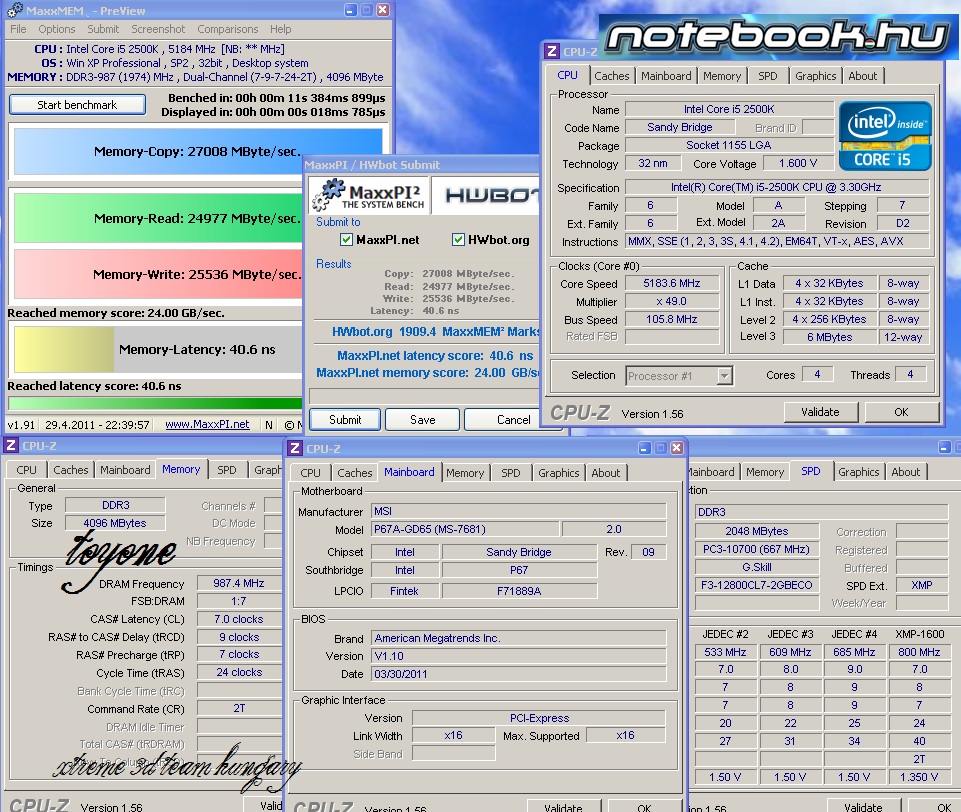Click the Memory-Latency yellow bar
This screenshot has height=812, width=961.
tap(64, 349)
